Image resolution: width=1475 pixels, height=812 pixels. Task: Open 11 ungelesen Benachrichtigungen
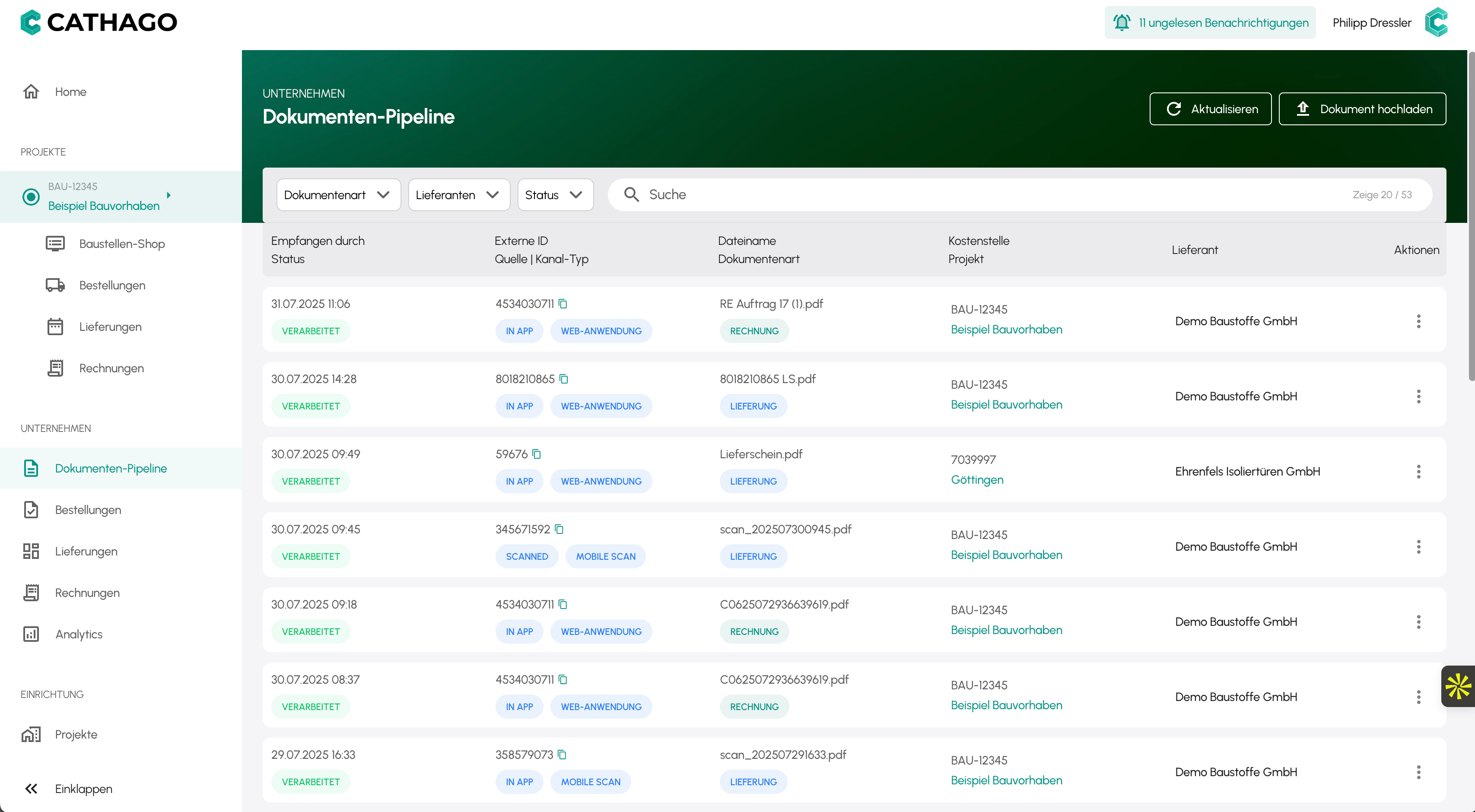pyautogui.click(x=1209, y=22)
